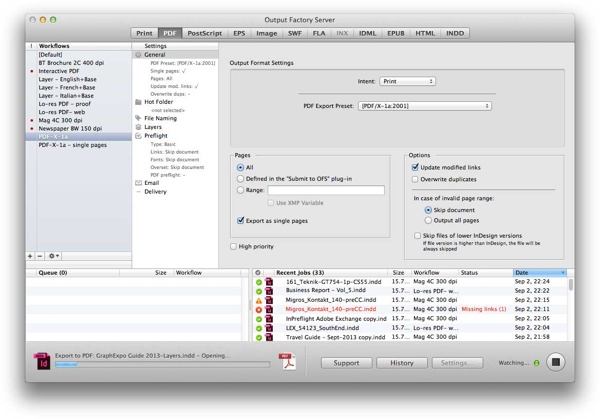This screenshot has width=600, height=419.
Task: Open the Layers settings section
Action: pyautogui.click(x=153, y=127)
